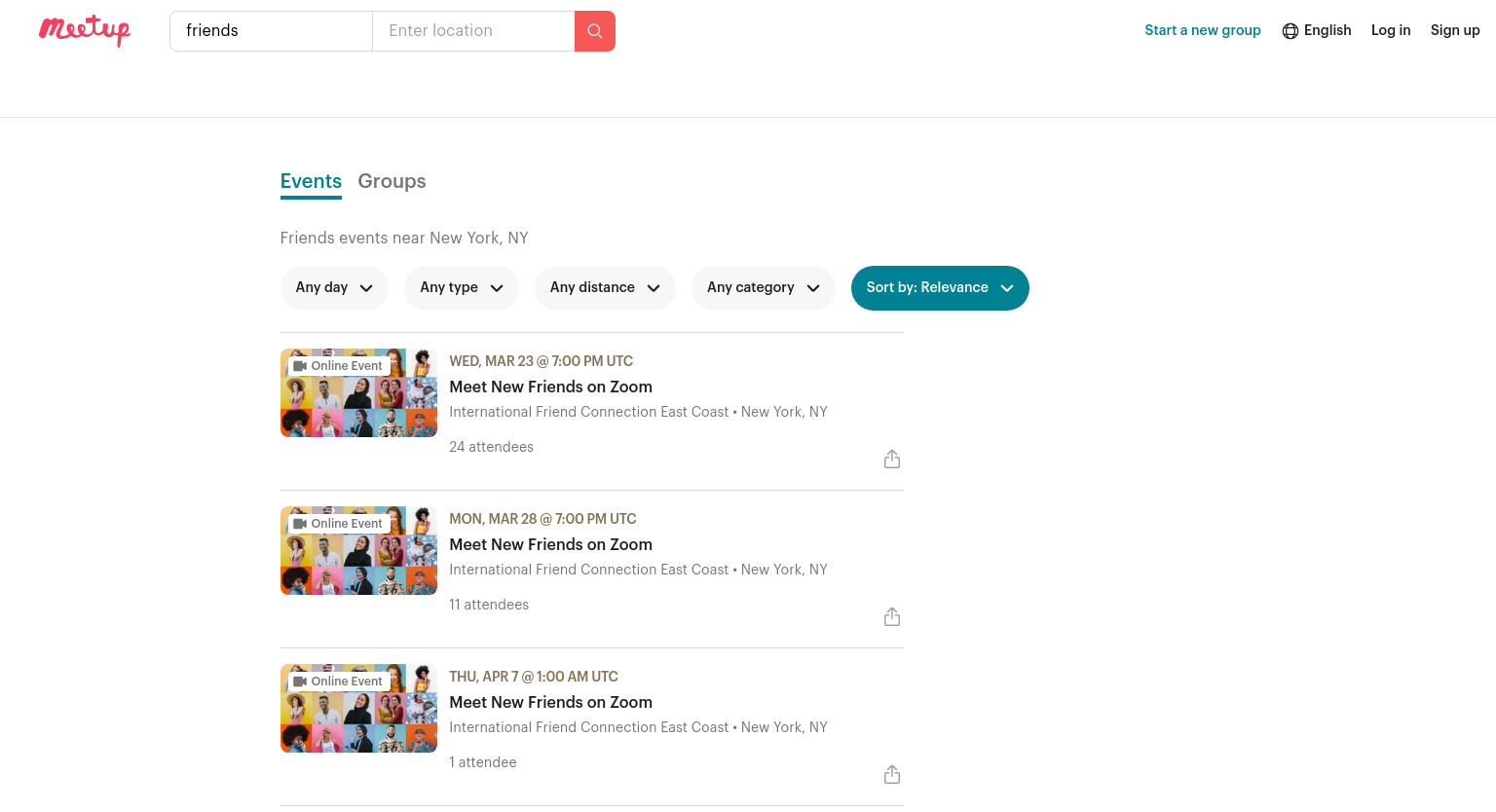Share the Apr 7 Meet New Friends event

click(892, 775)
